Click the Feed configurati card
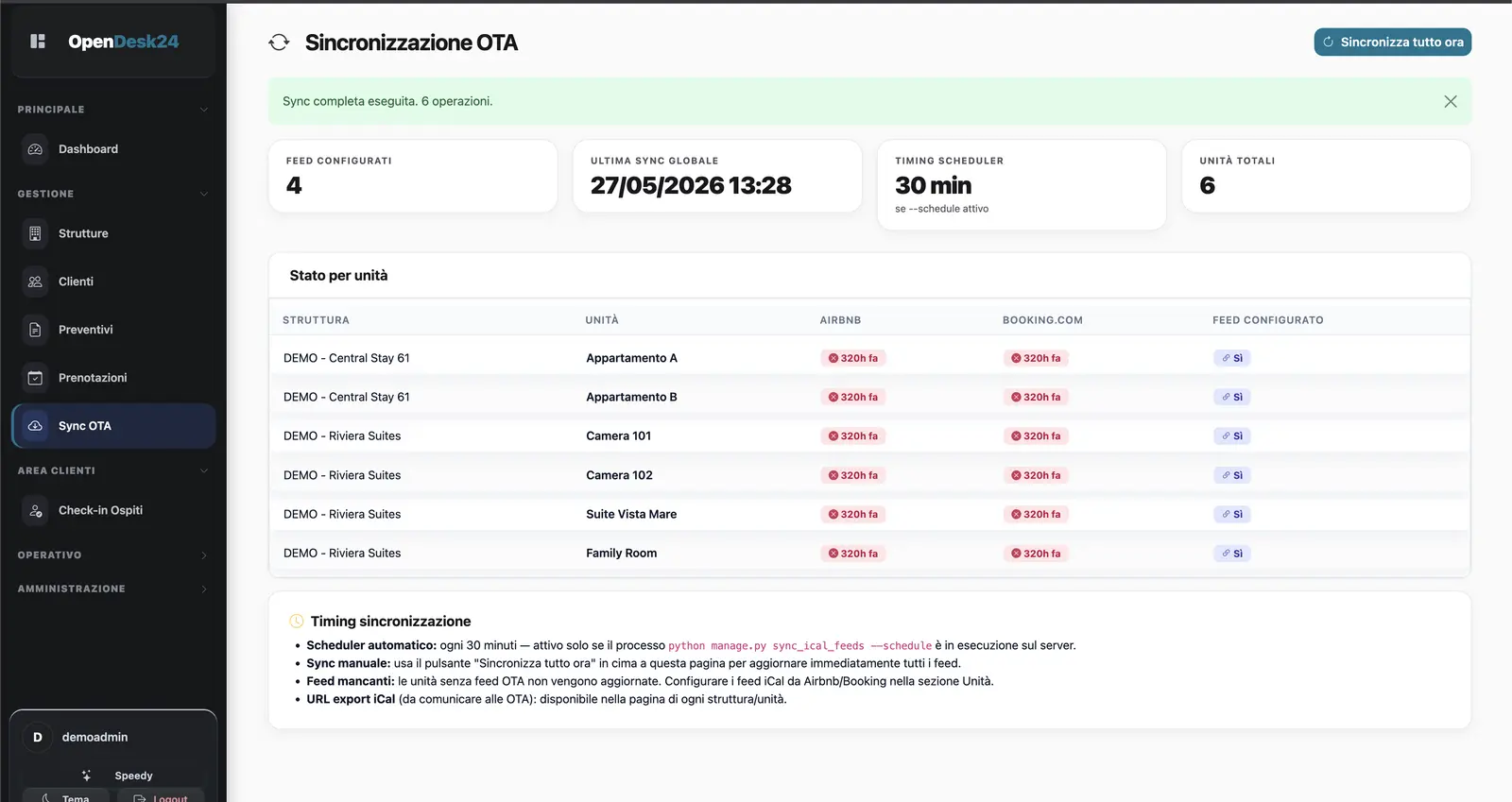Image resolution: width=1512 pixels, height=802 pixels. point(413,177)
